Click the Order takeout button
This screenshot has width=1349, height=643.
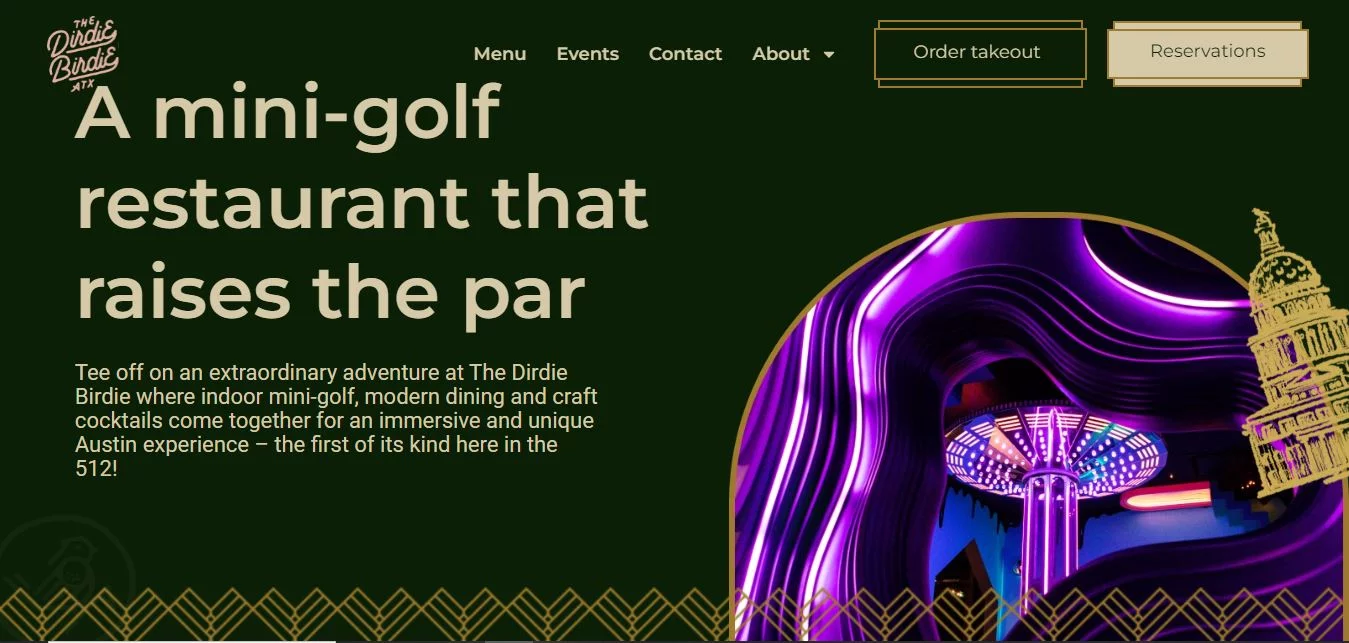pyautogui.click(x=980, y=53)
